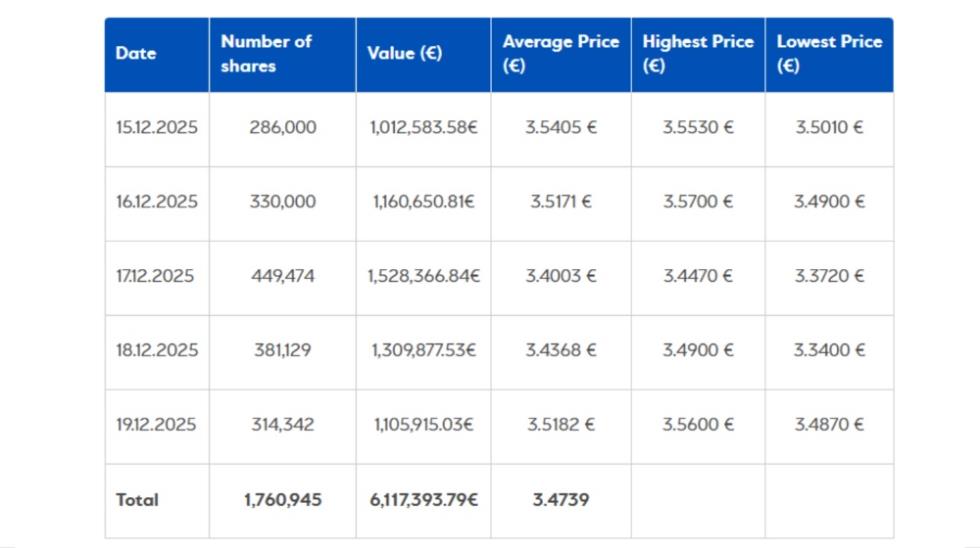Select the overall average price 3.4739
The width and height of the screenshot is (980, 548).
point(560,500)
